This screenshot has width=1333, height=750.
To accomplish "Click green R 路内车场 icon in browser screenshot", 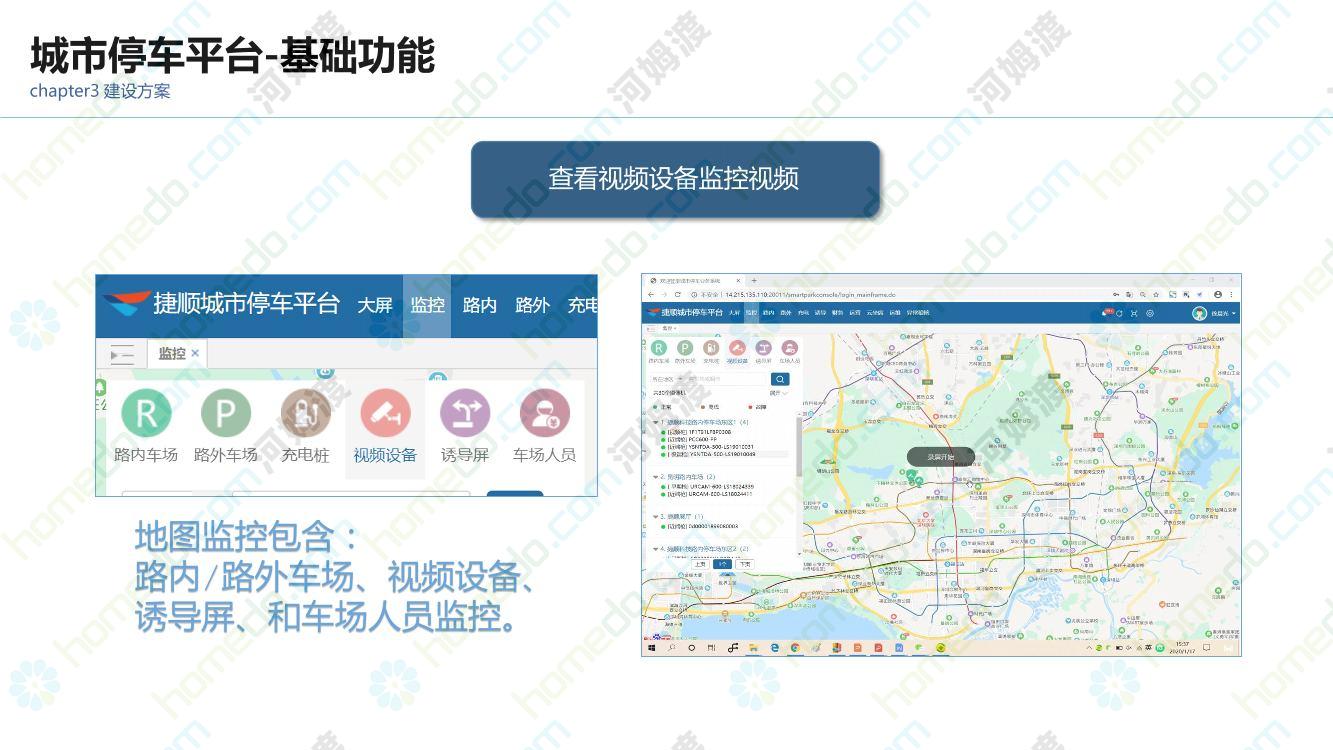I will (659, 348).
